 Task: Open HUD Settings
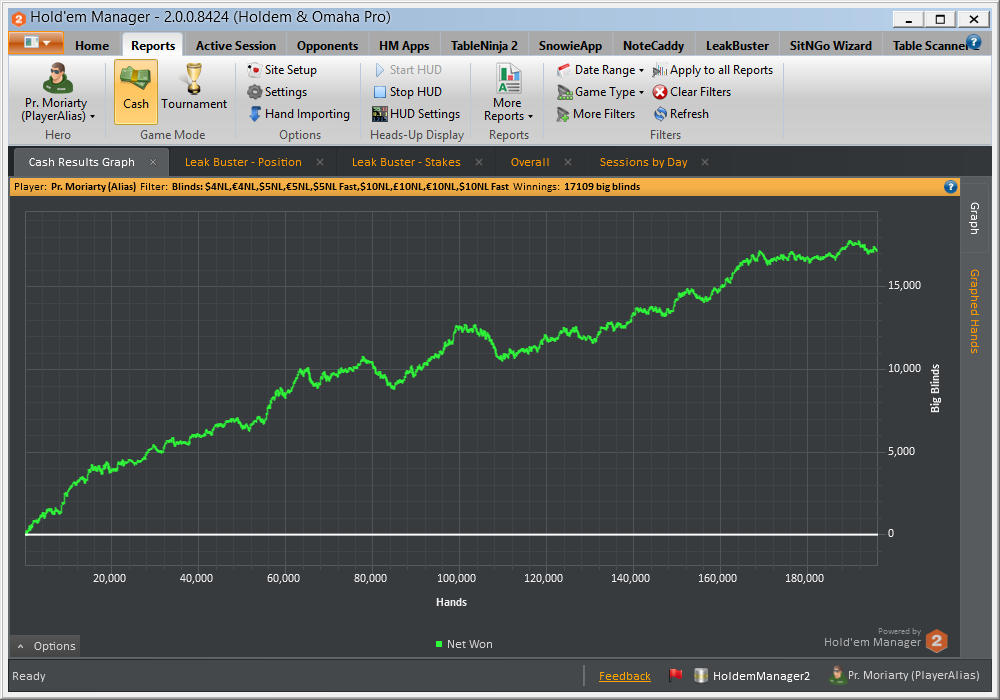click(416, 114)
